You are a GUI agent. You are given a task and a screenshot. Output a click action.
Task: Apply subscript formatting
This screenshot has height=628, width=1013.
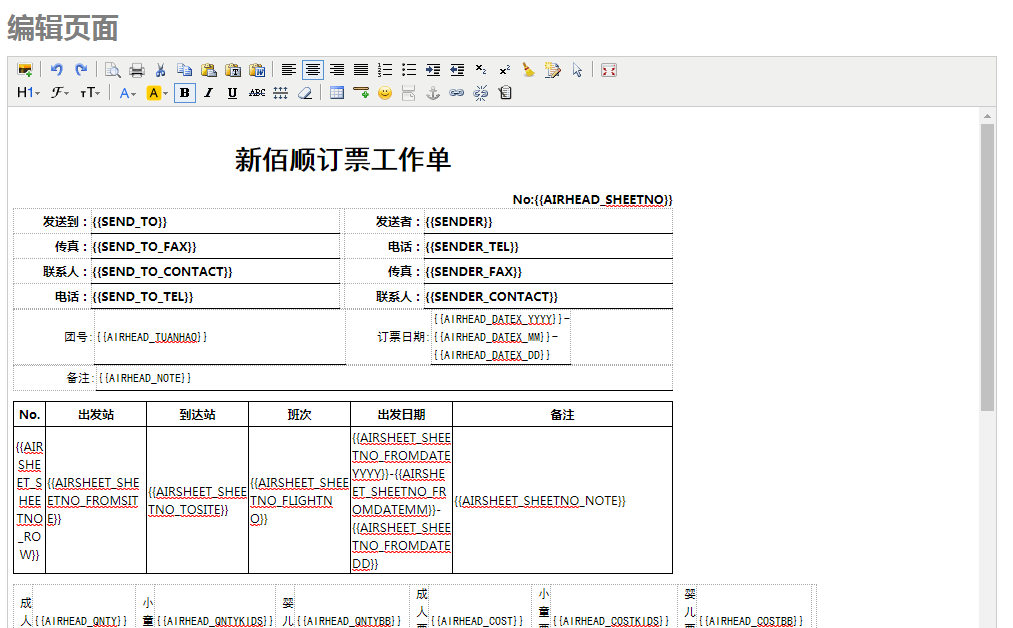[x=481, y=70]
